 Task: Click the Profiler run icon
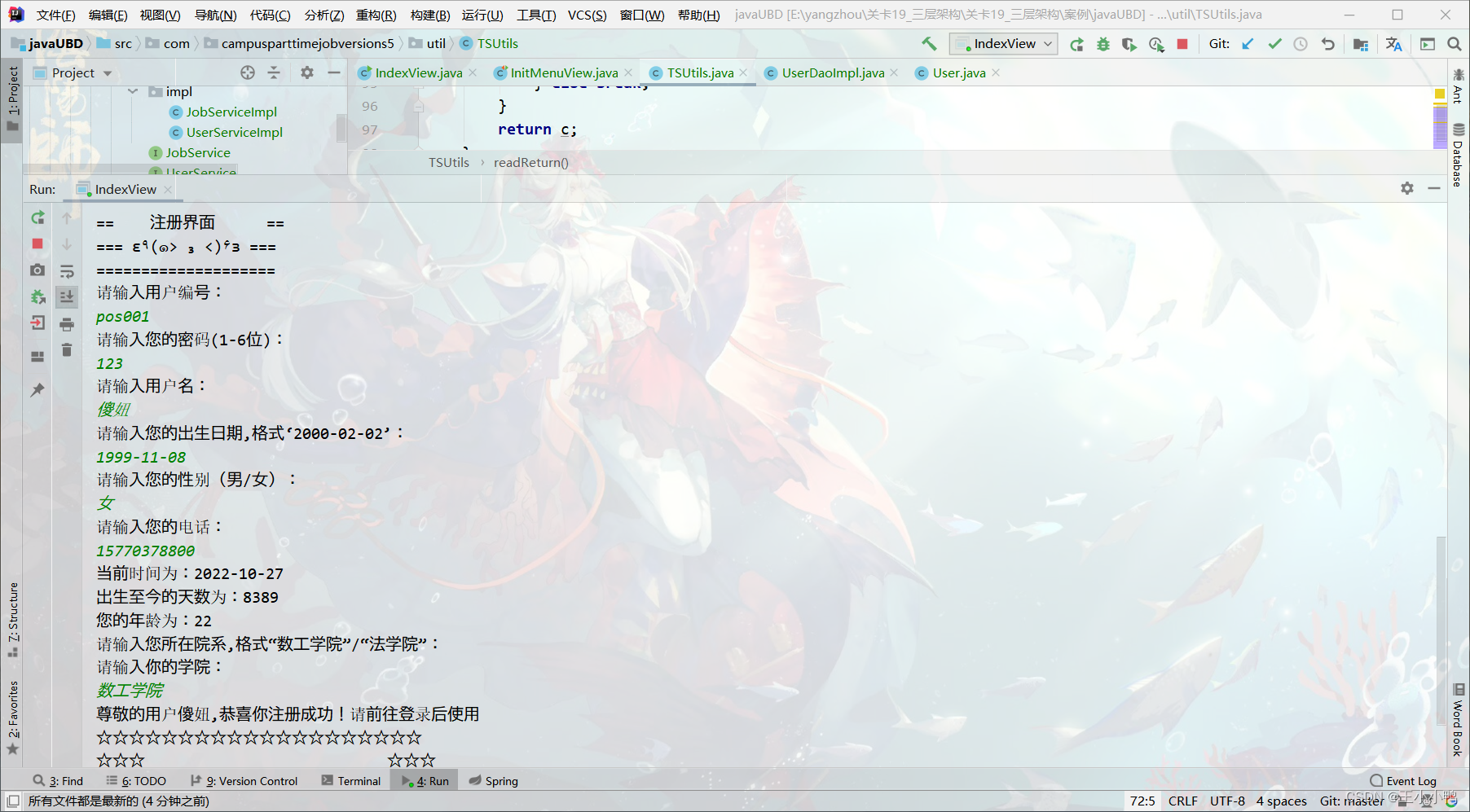[x=1156, y=44]
